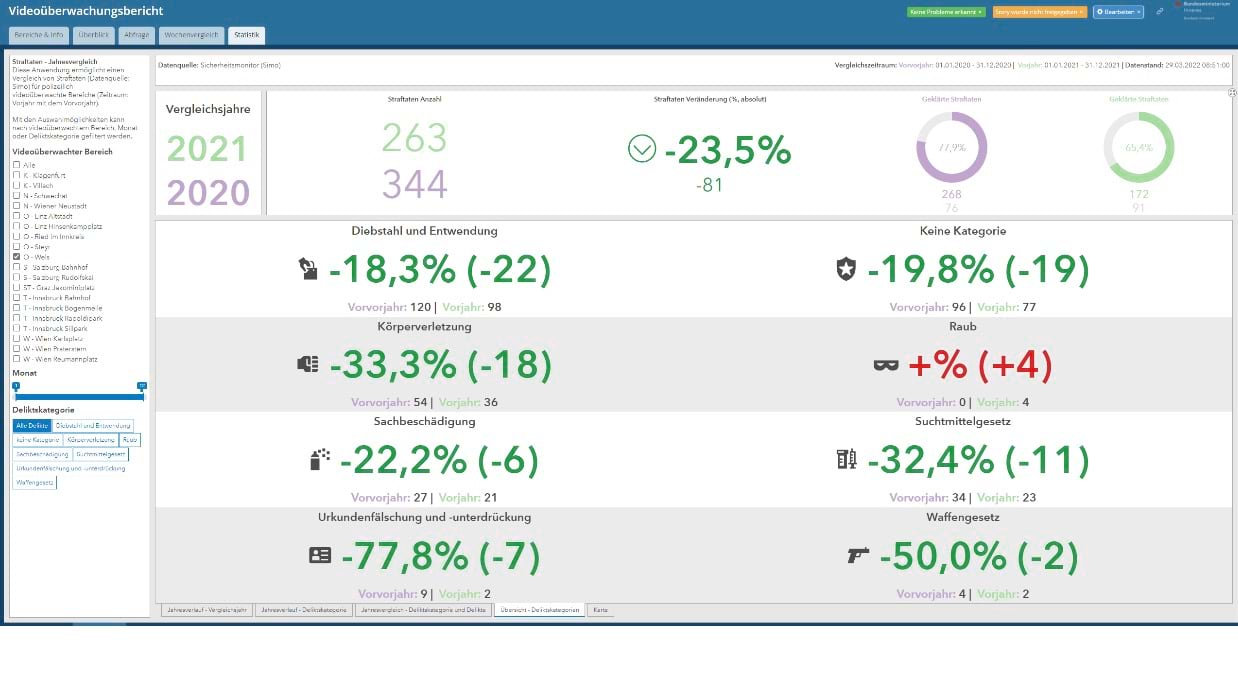Image resolution: width=1238 pixels, height=696 pixels.
Task: Click the fist icon for Körperverletzung
Action: pyautogui.click(x=307, y=364)
